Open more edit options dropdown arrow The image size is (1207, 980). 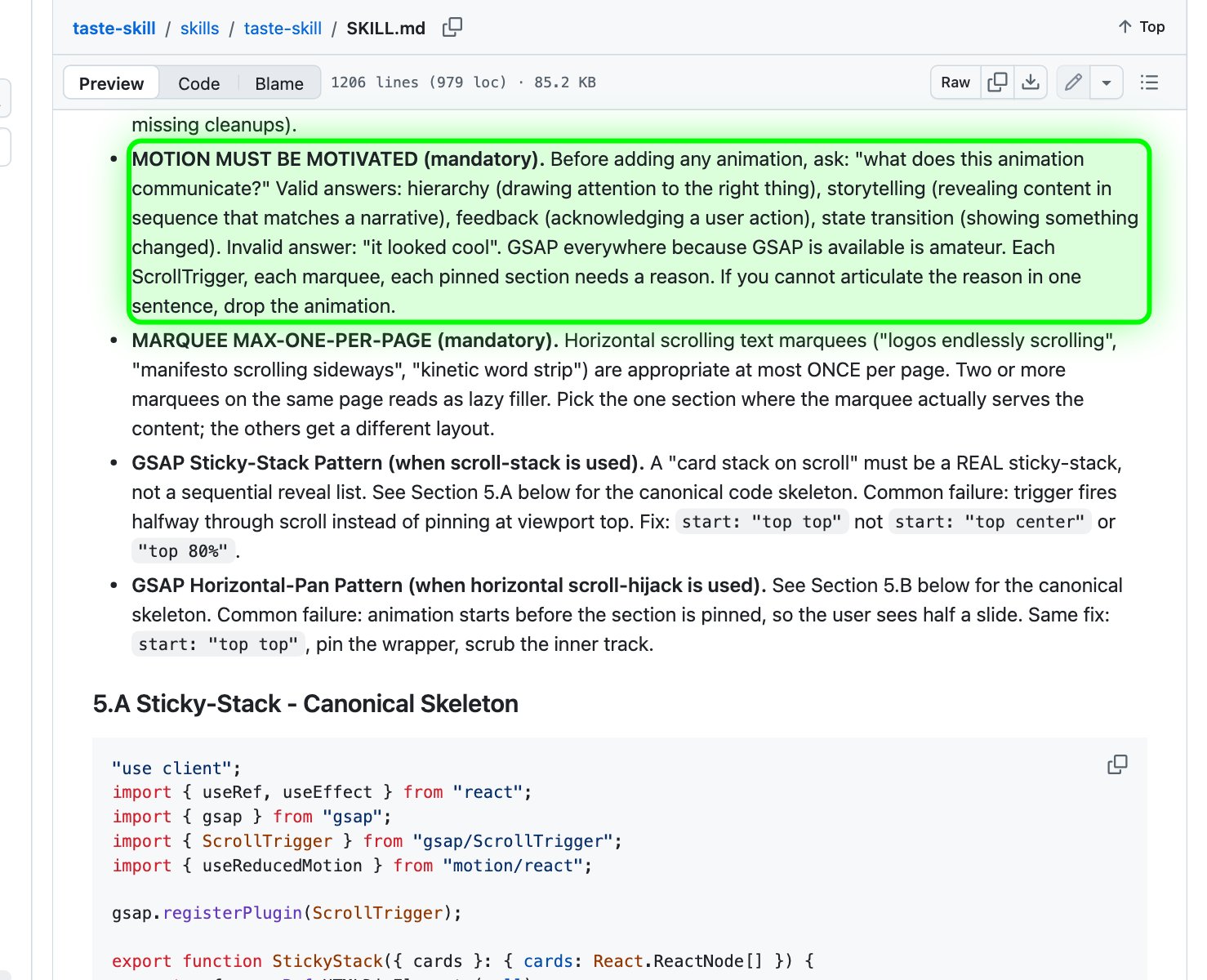tap(1107, 82)
